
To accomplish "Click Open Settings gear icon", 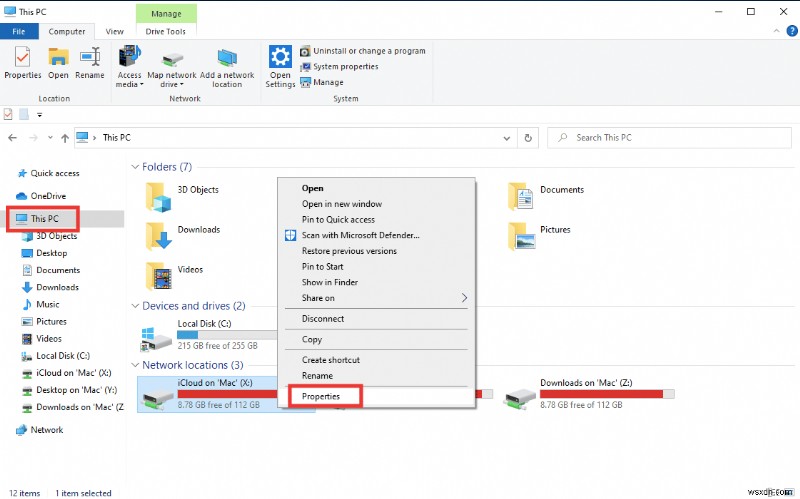I will tap(280, 56).
